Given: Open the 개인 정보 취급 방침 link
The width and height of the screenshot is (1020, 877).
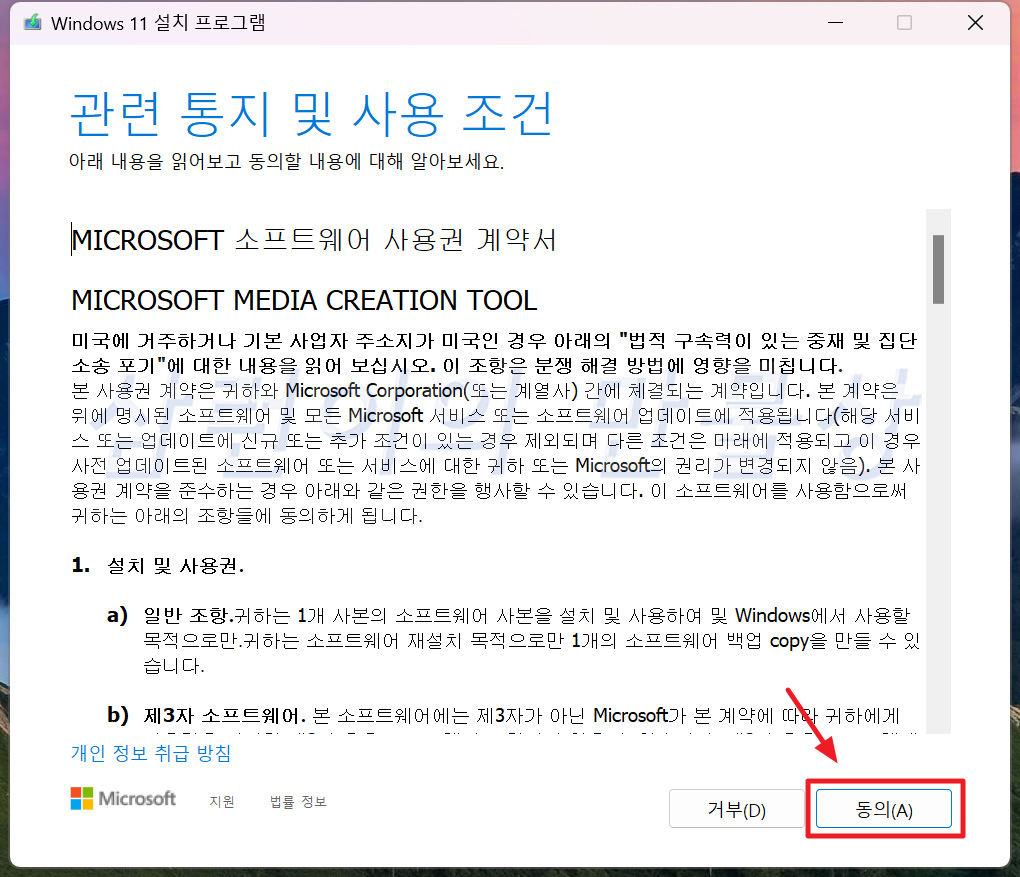Looking at the screenshot, I should pyautogui.click(x=151, y=753).
